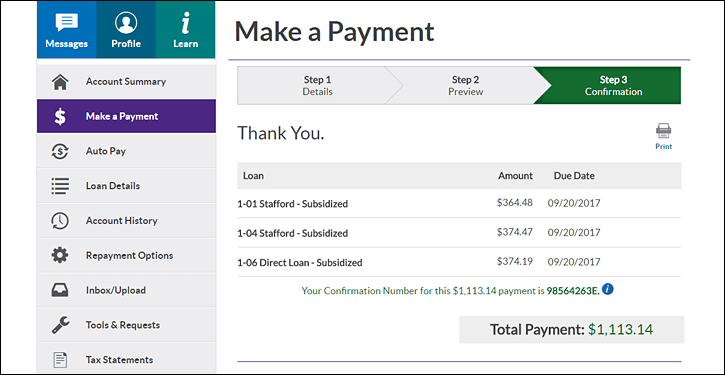Go to Step 1 Details
The height and width of the screenshot is (375, 725).
click(x=317, y=86)
